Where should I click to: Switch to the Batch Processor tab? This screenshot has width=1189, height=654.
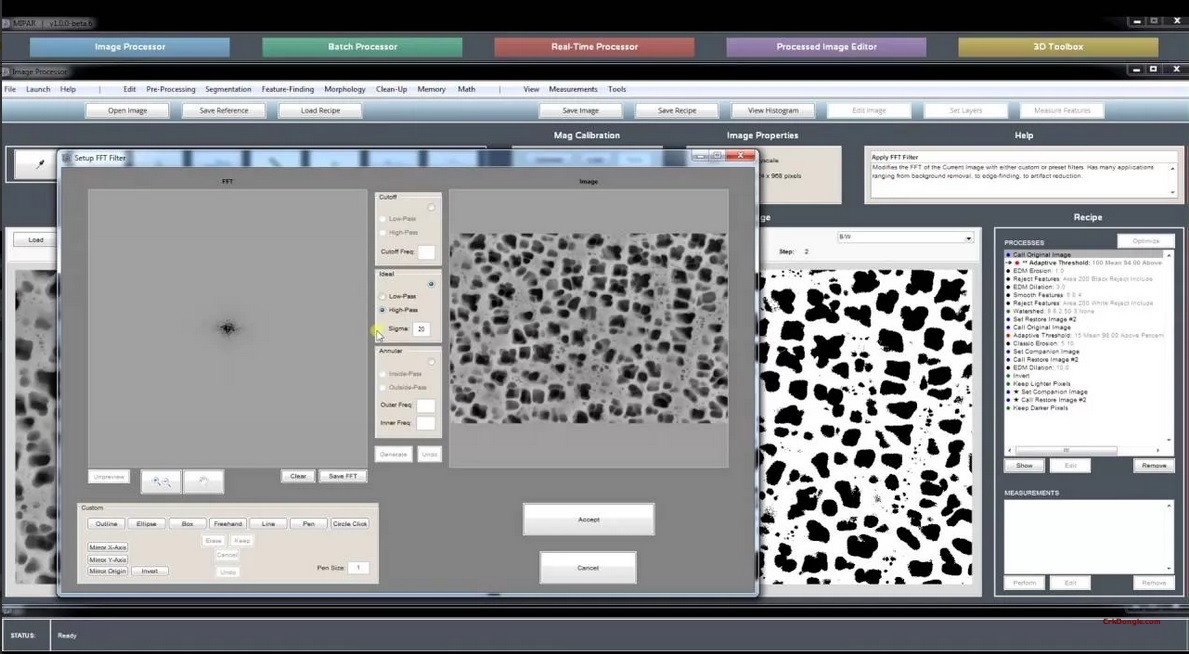coord(360,46)
